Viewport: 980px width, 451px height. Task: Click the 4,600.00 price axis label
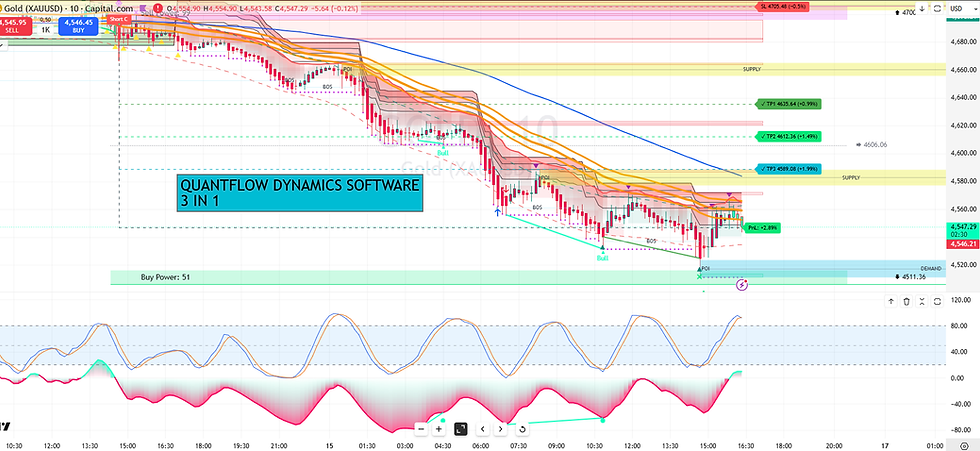pos(963,152)
